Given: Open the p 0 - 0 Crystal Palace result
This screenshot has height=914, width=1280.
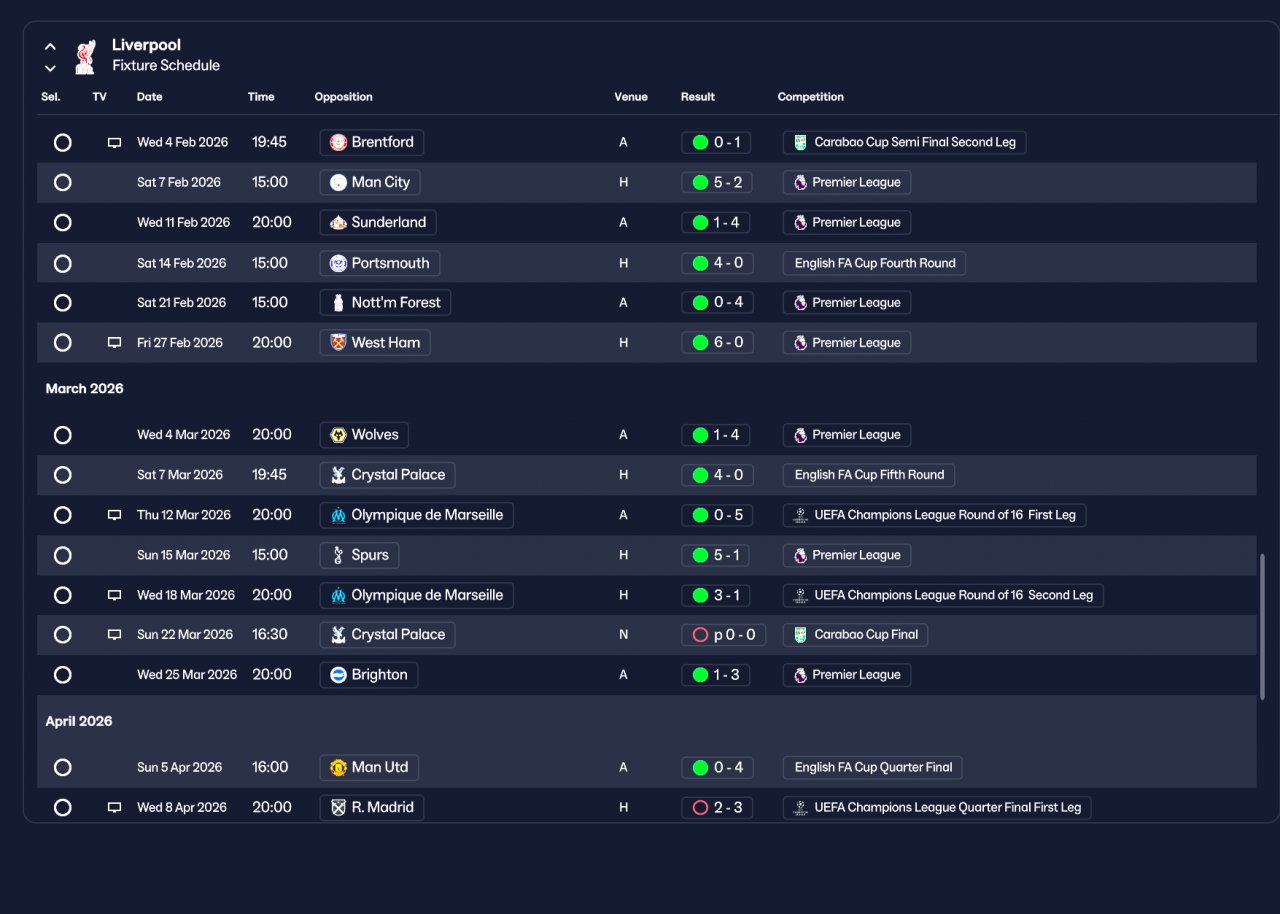Looking at the screenshot, I should pos(724,634).
